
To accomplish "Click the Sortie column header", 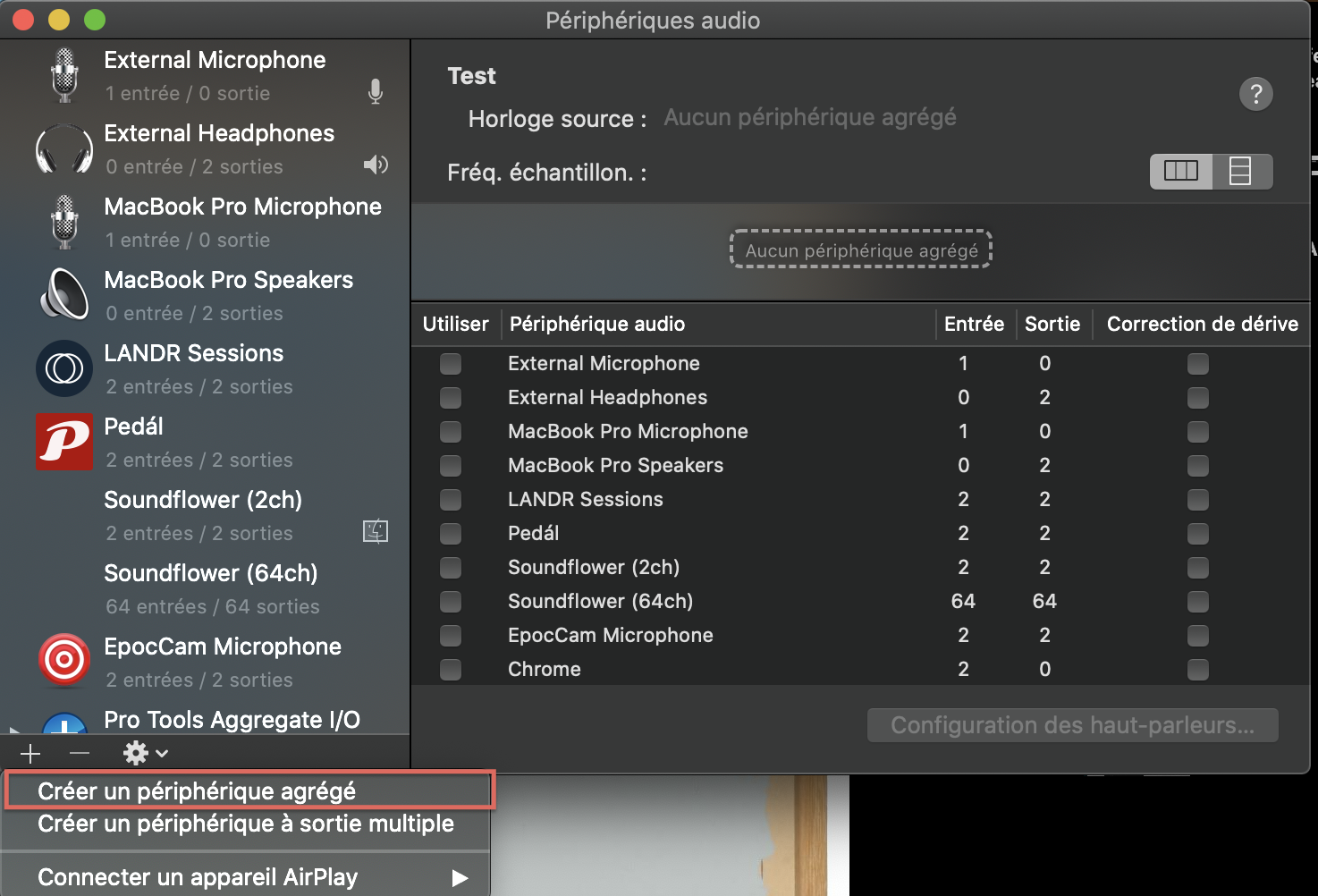I will point(1052,324).
